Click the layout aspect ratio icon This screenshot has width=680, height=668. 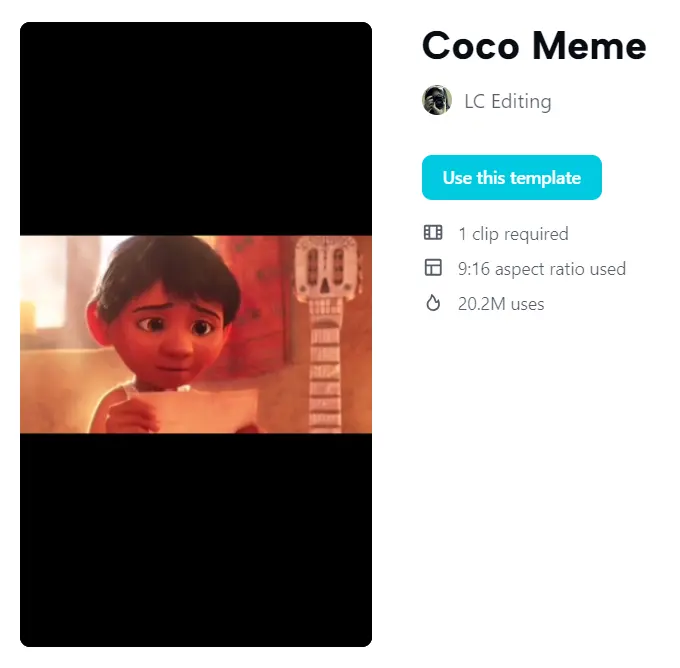[x=433, y=267]
